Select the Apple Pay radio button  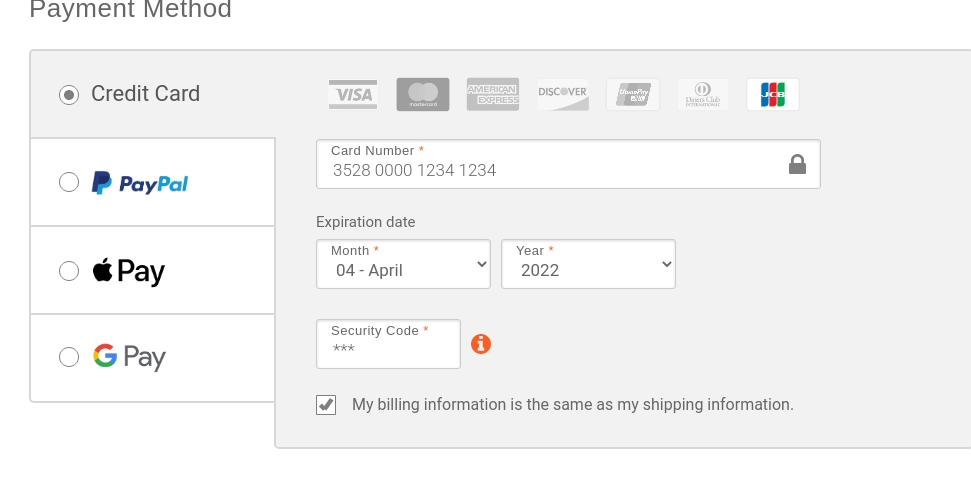[69, 271]
